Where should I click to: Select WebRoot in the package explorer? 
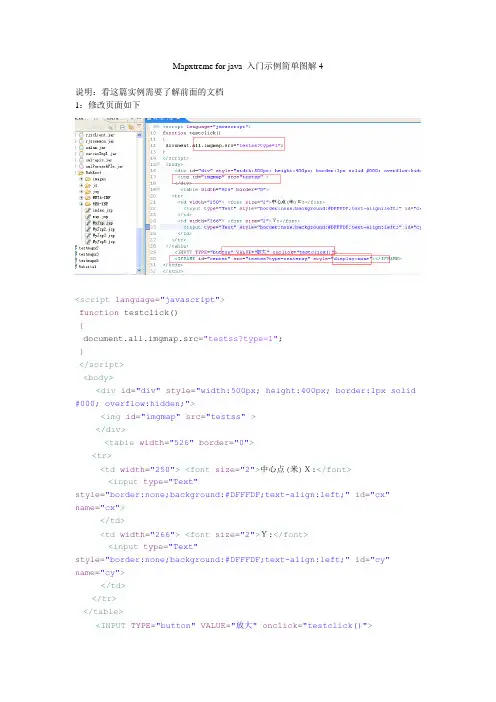click(94, 173)
